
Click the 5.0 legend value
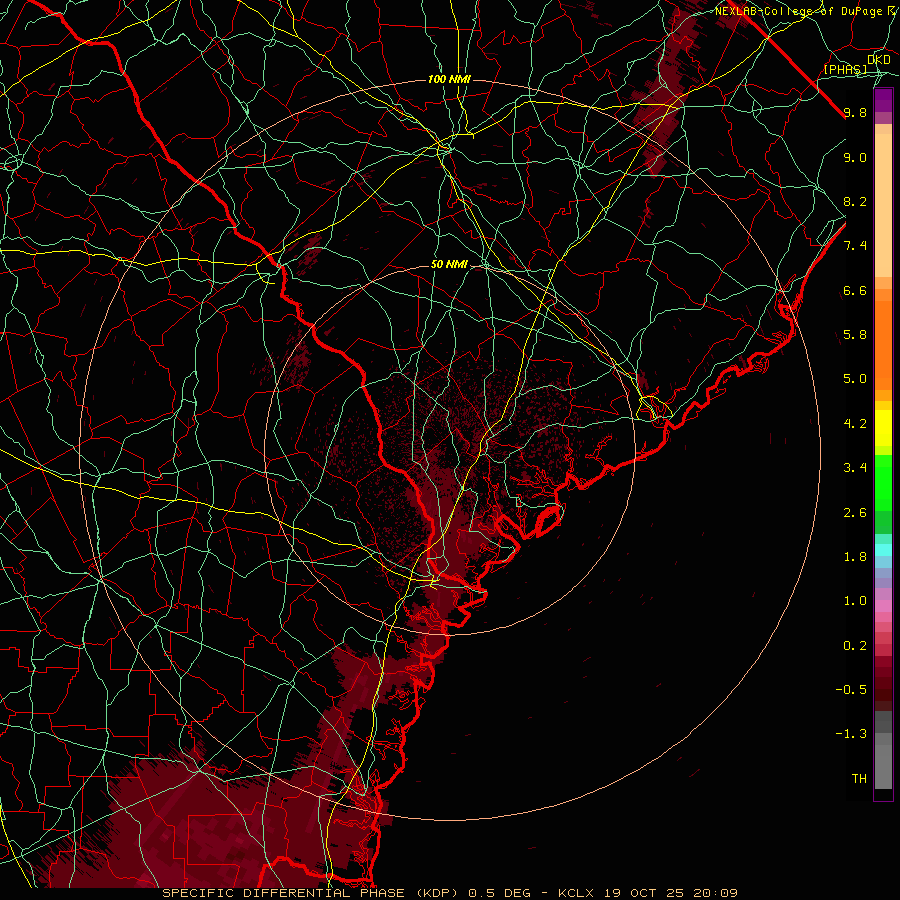(x=855, y=379)
